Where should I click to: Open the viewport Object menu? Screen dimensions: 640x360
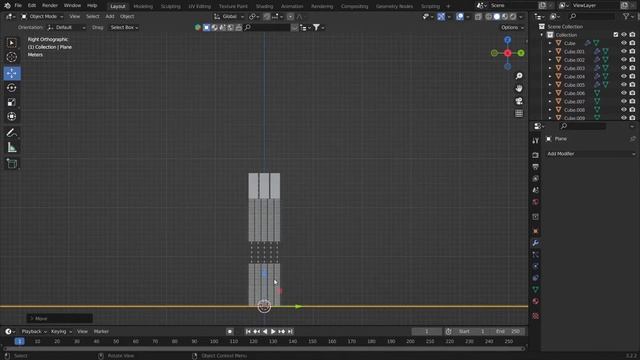(127, 17)
